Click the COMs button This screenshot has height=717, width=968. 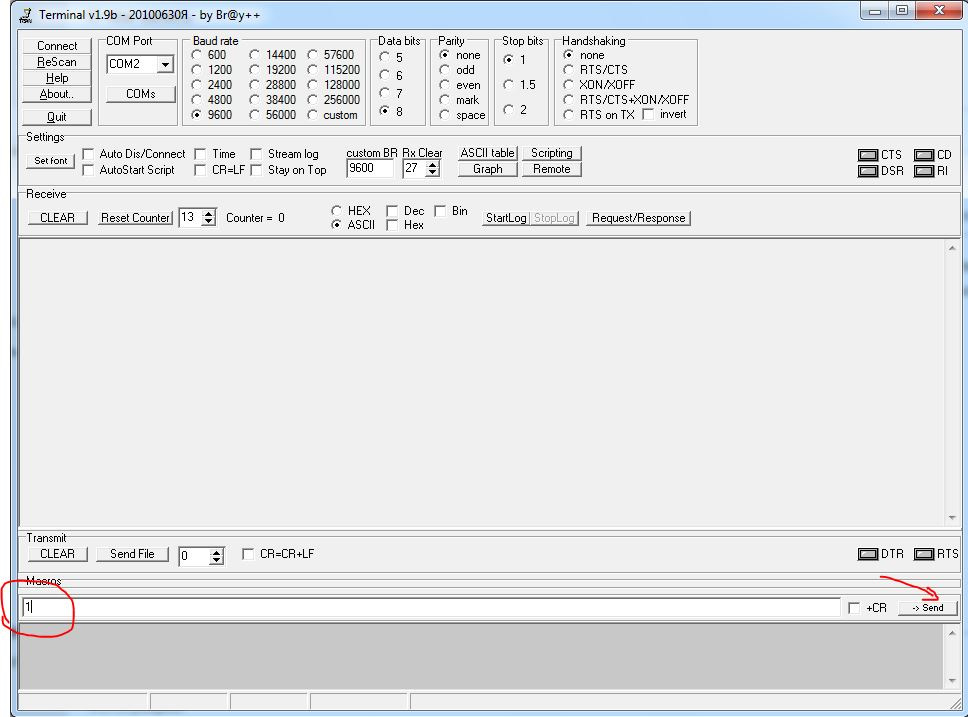click(141, 94)
